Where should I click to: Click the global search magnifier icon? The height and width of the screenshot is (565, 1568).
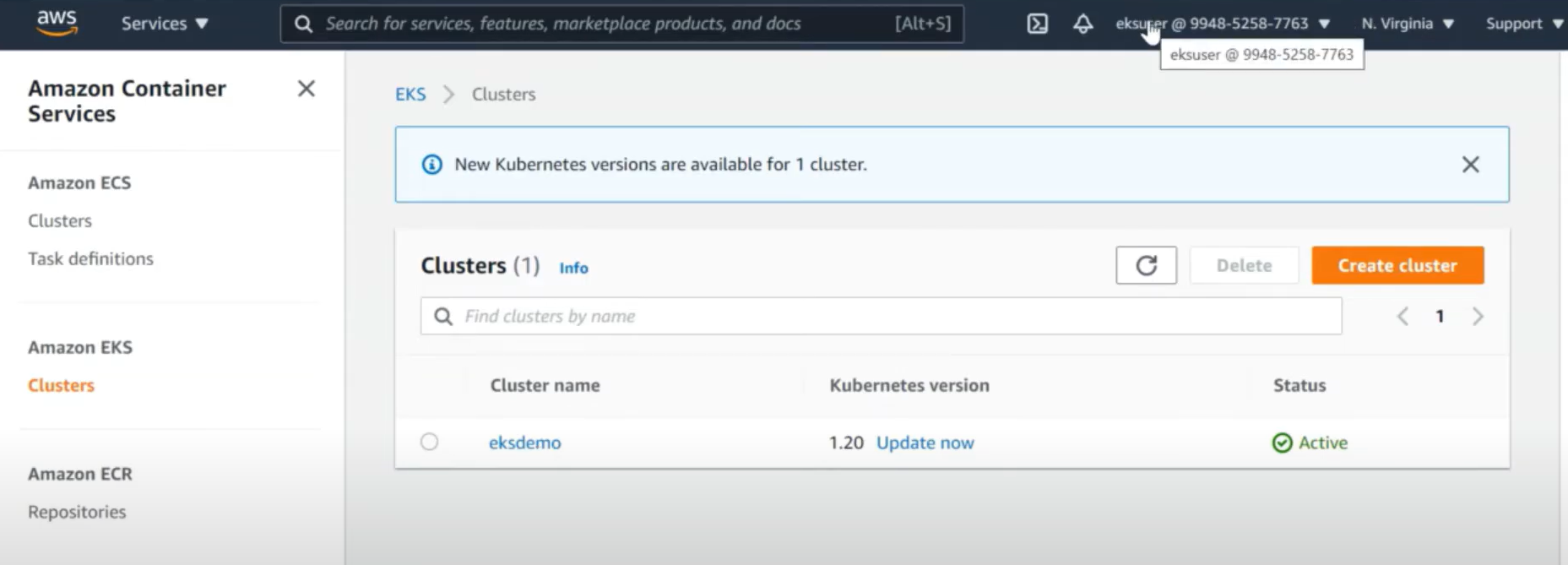tap(303, 24)
